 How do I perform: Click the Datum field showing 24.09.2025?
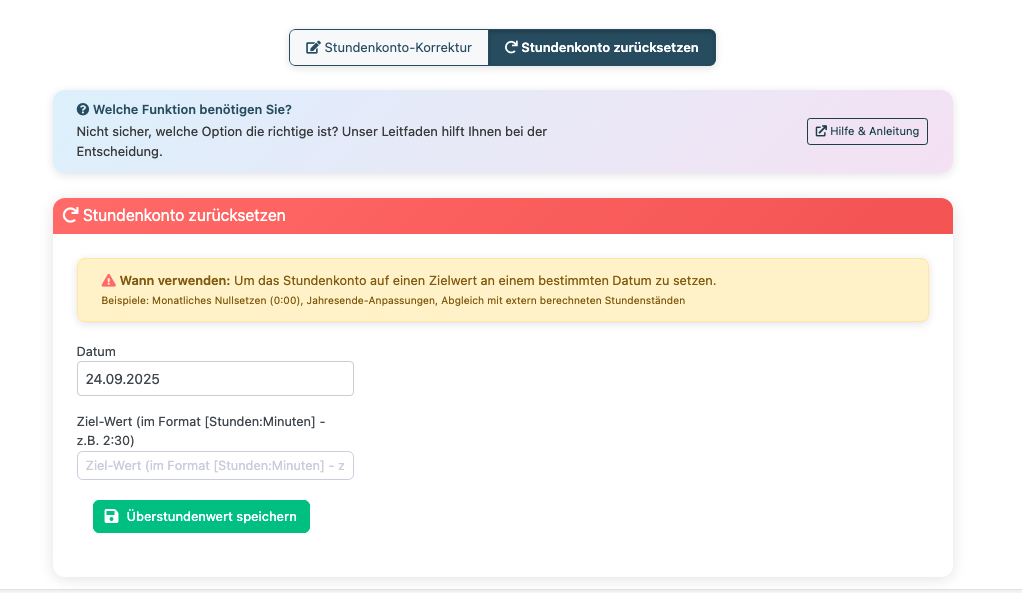pyautogui.click(x=215, y=379)
